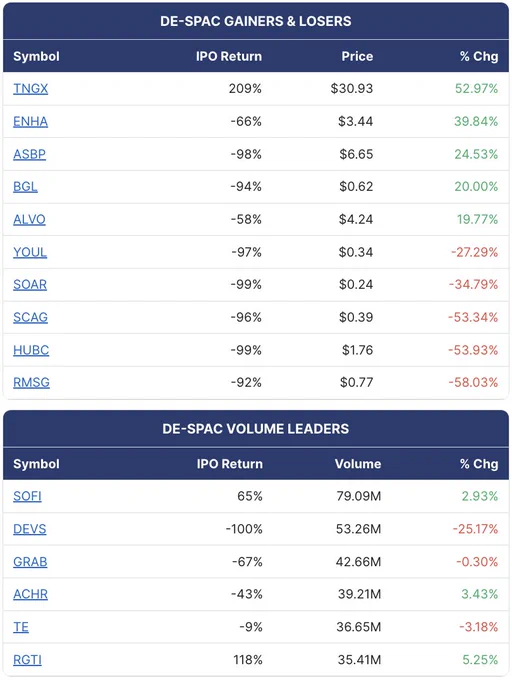Open the TE ticker link
The width and height of the screenshot is (512, 680).
pyautogui.click(x=21, y=627)
